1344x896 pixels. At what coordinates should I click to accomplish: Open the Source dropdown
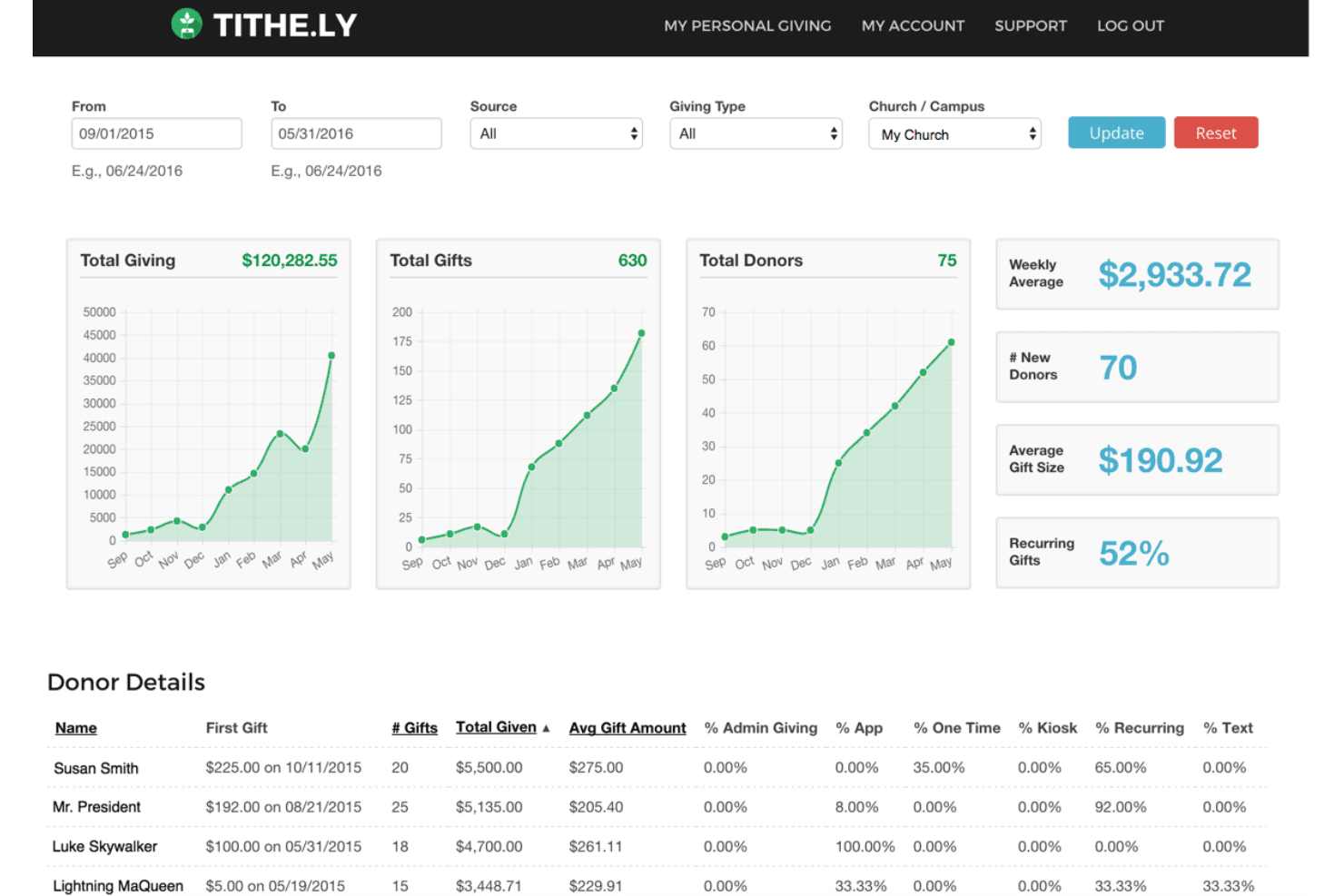point(556,133)
